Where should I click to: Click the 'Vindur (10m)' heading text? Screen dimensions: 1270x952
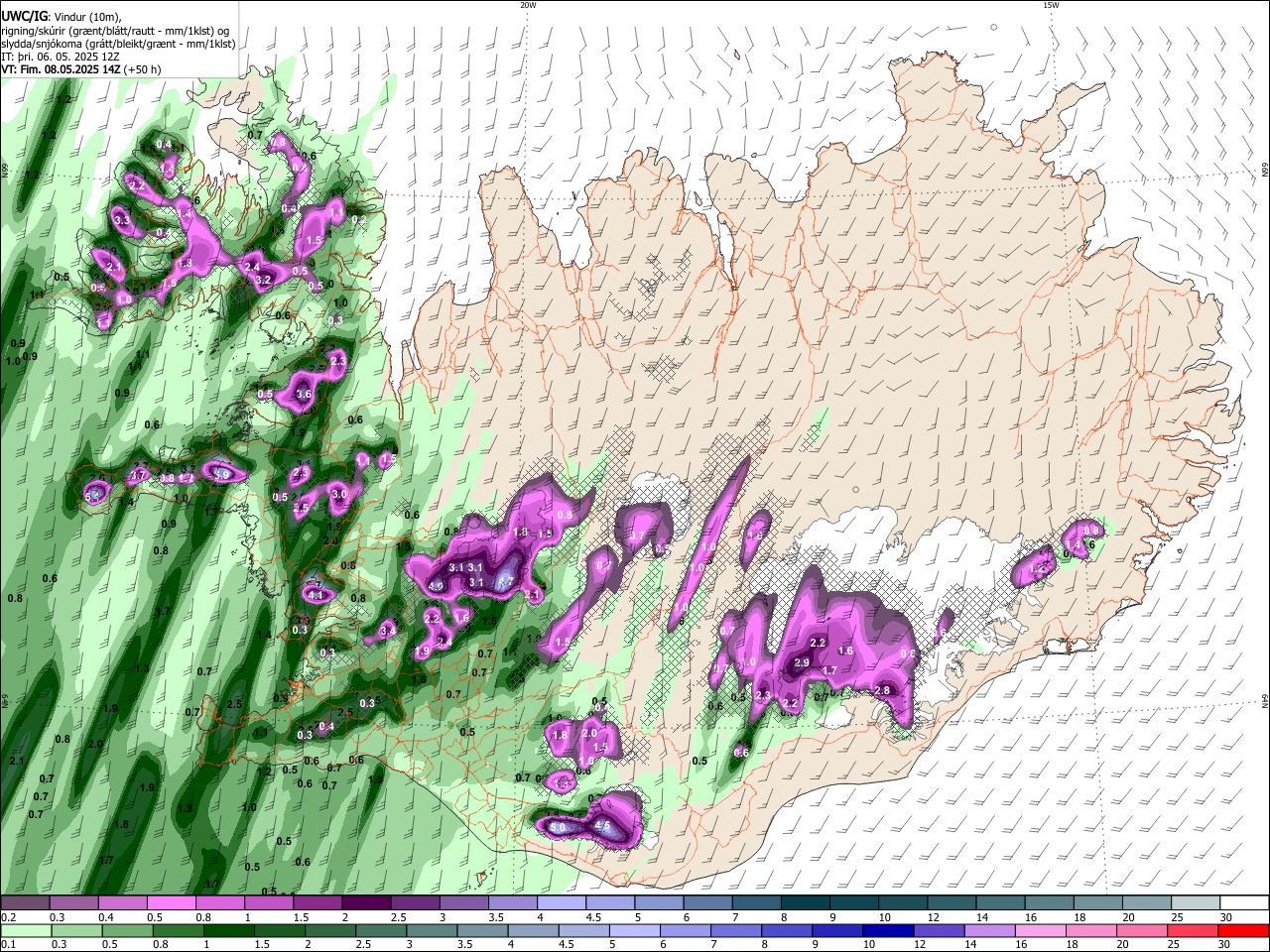[86, 16]
